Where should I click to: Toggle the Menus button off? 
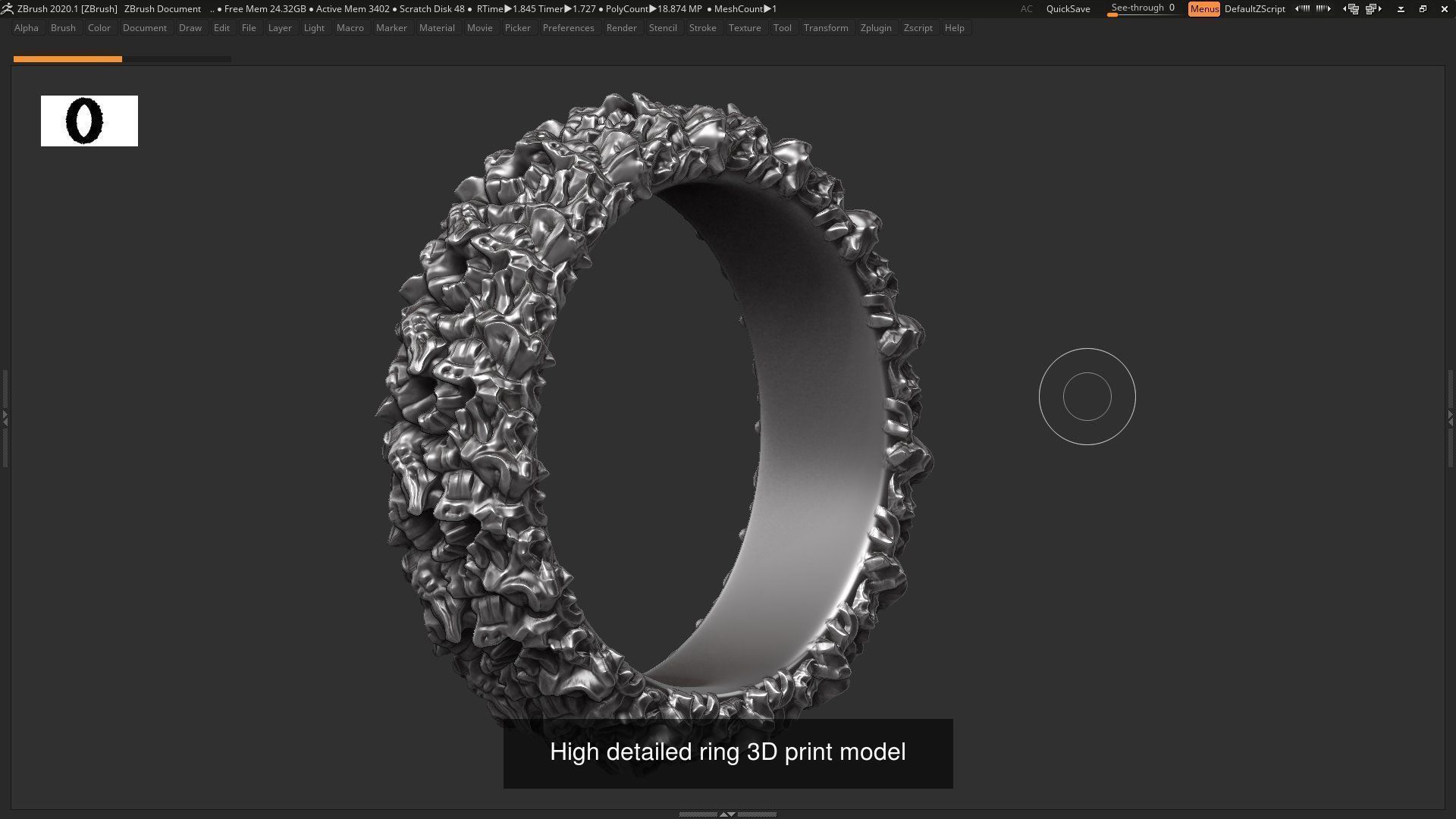(1203, 9)
